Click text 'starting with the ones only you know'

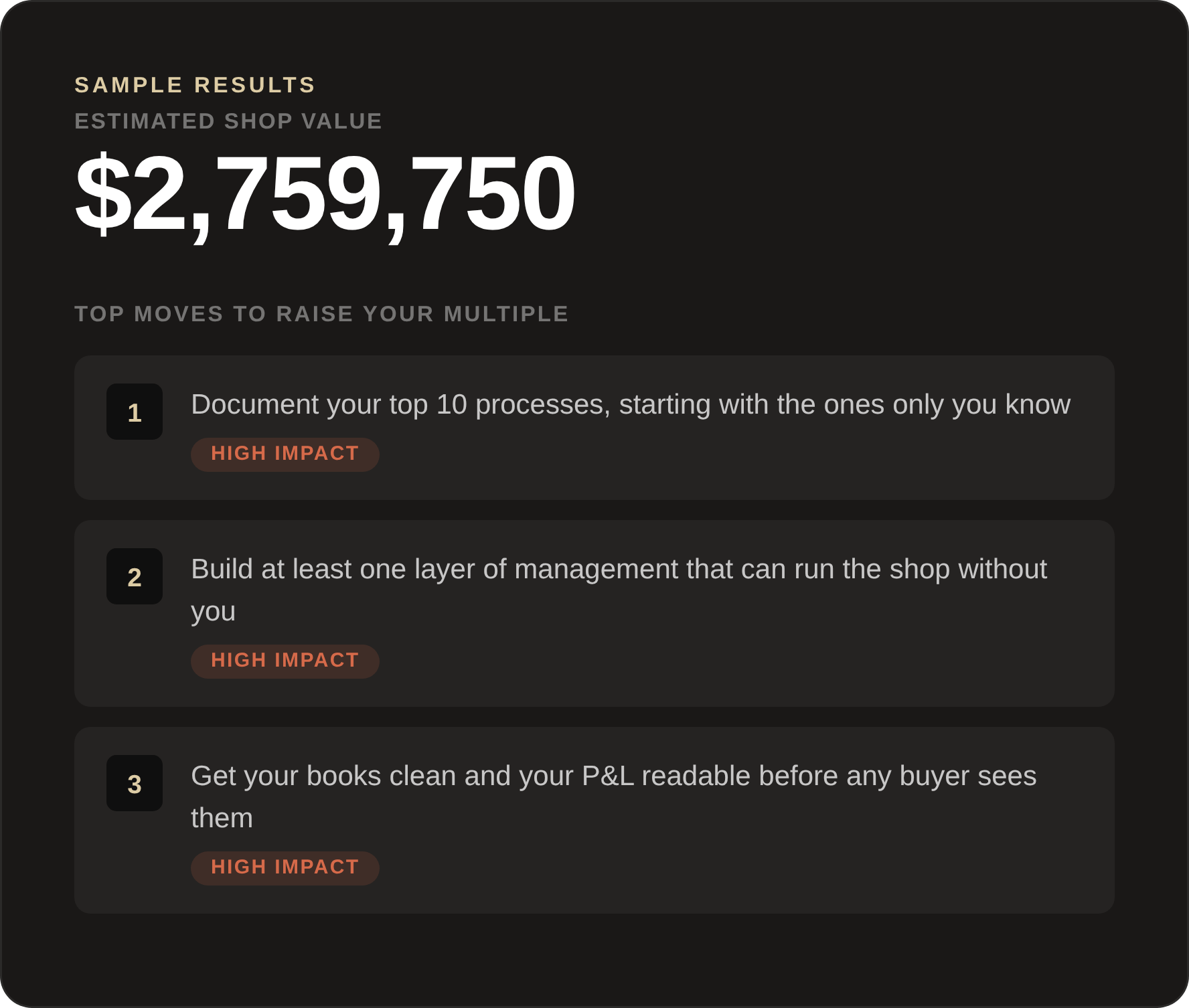pos(845,405)
